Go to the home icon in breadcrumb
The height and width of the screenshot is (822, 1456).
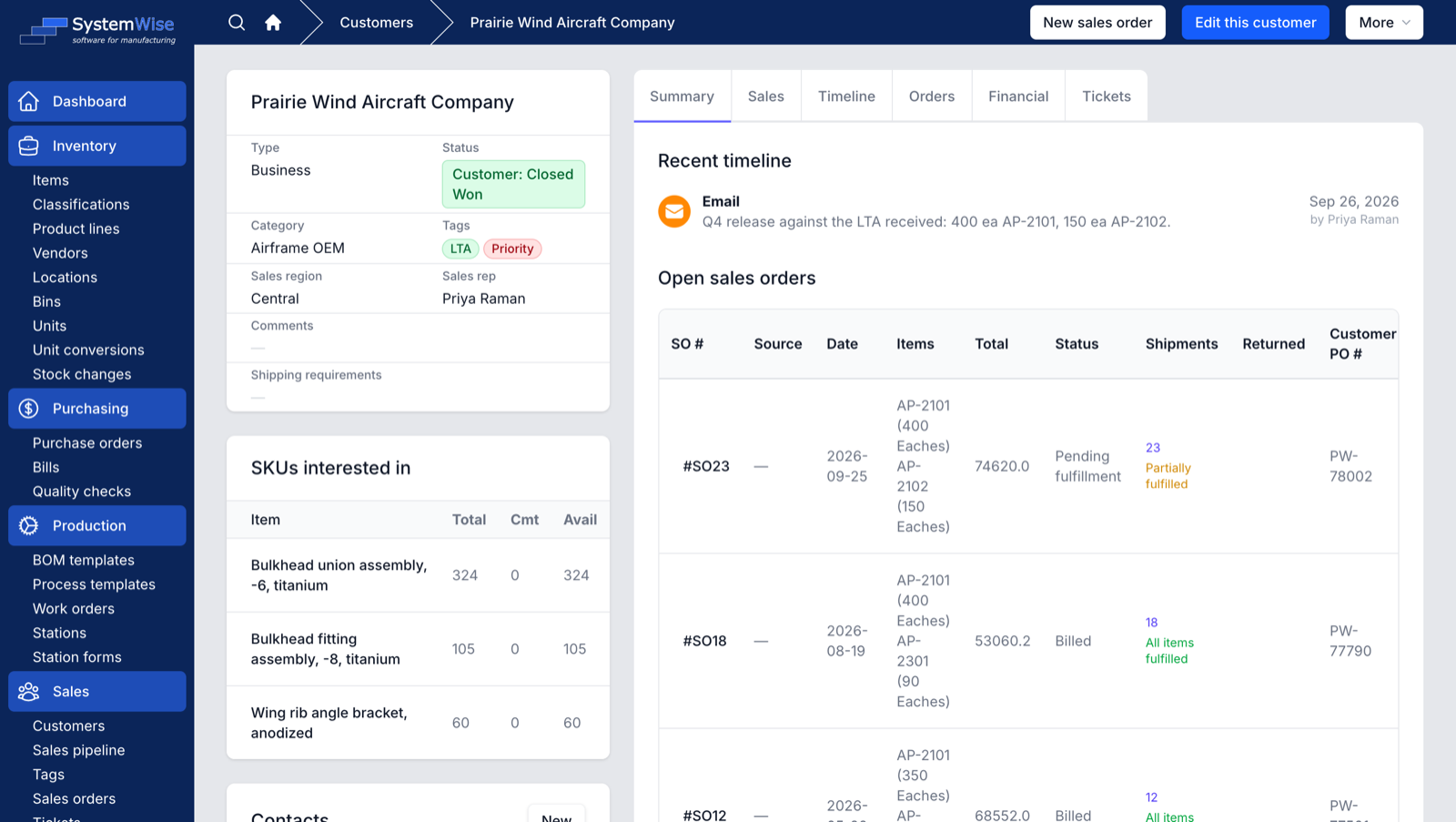pos(273,23)
